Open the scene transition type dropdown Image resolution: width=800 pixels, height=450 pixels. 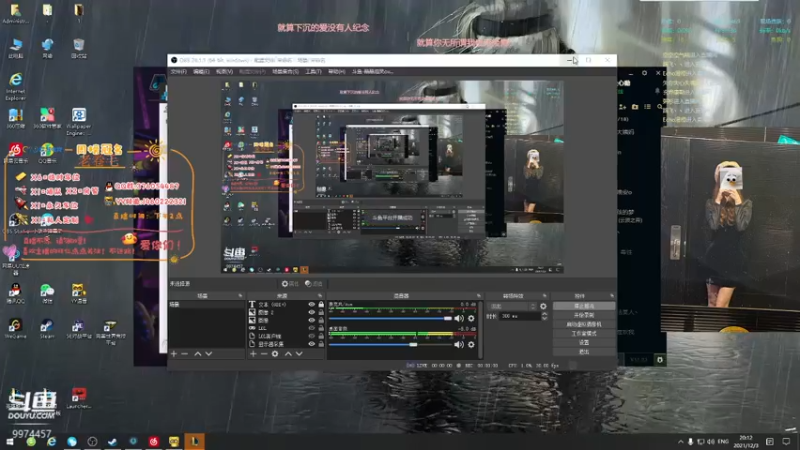click(512, 306)
